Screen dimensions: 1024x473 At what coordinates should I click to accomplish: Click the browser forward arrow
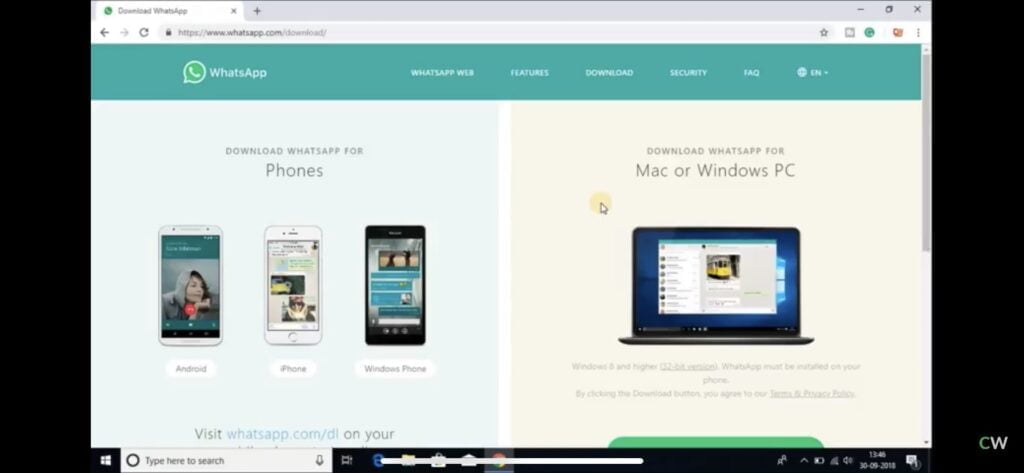[124, 32]
